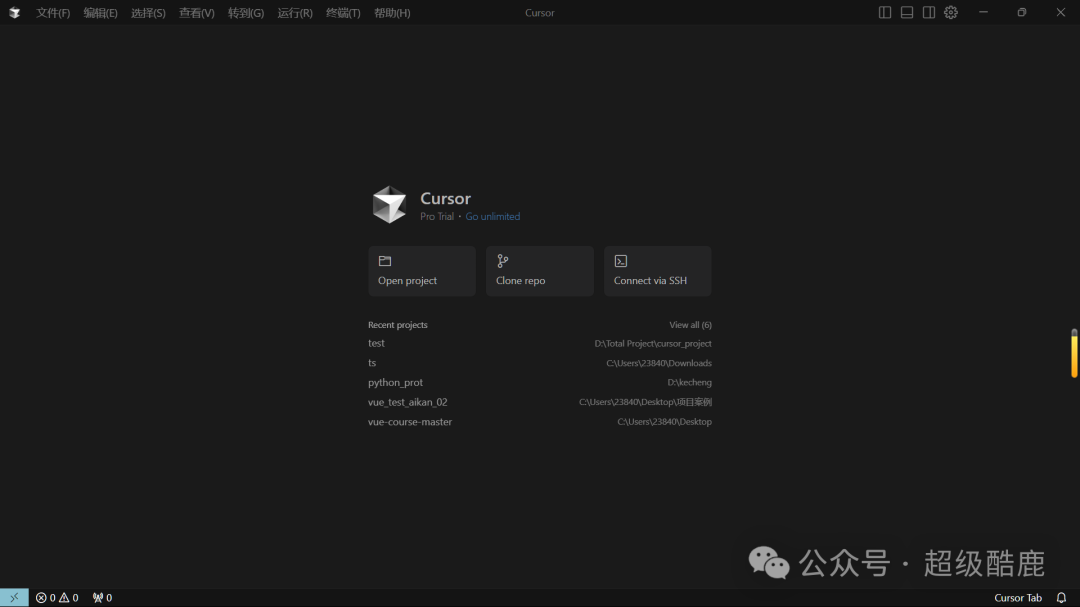Screen dimensions: 1080x607
Task: Open settings with the gear icon
Action: [951, 12]
